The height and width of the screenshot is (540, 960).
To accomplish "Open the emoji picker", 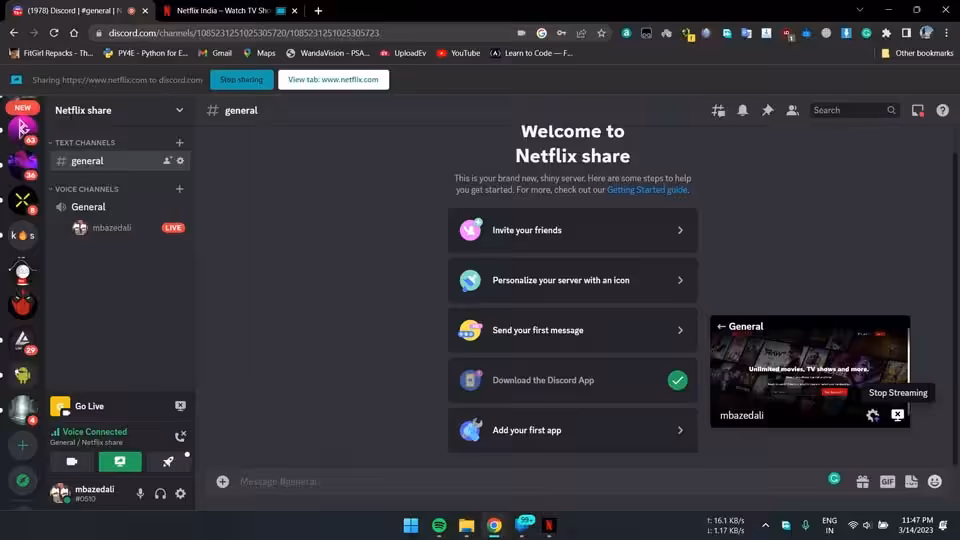I will (x=935, y=482).
